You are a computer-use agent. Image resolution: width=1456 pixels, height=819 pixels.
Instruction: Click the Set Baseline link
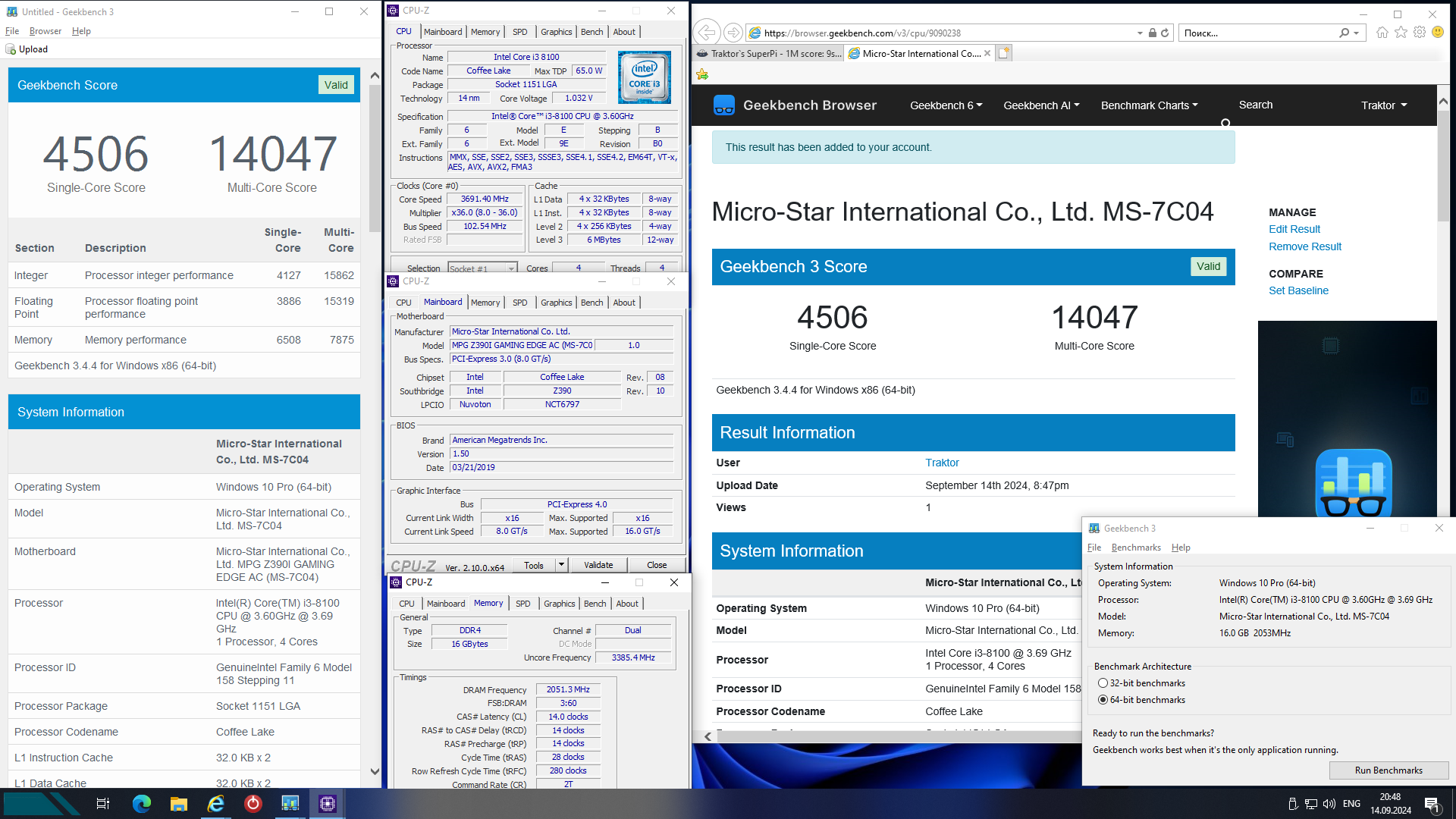(x=1298, y=290)
